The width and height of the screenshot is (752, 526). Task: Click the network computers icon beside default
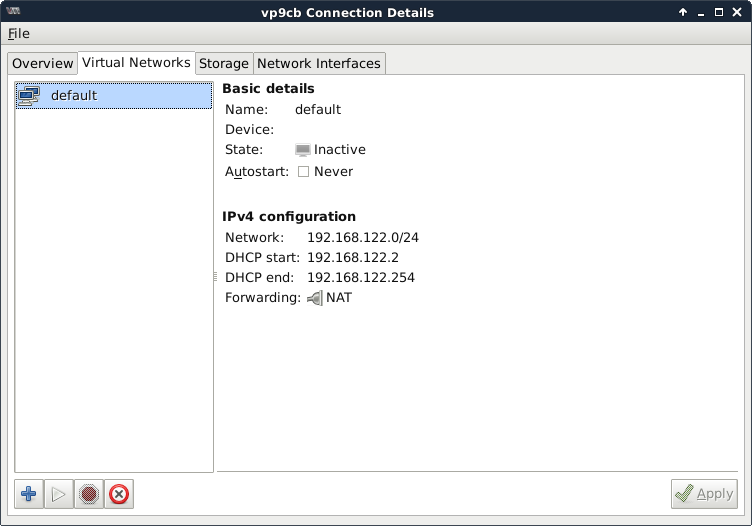30,96
